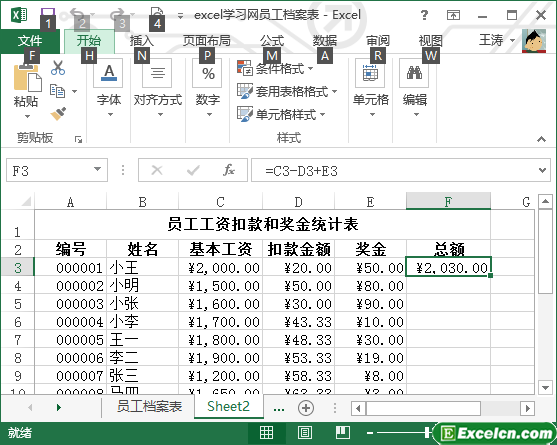Switch to Page Break Preview icon
This screenshot has height=445, width=557.
[x=343, y=432]
